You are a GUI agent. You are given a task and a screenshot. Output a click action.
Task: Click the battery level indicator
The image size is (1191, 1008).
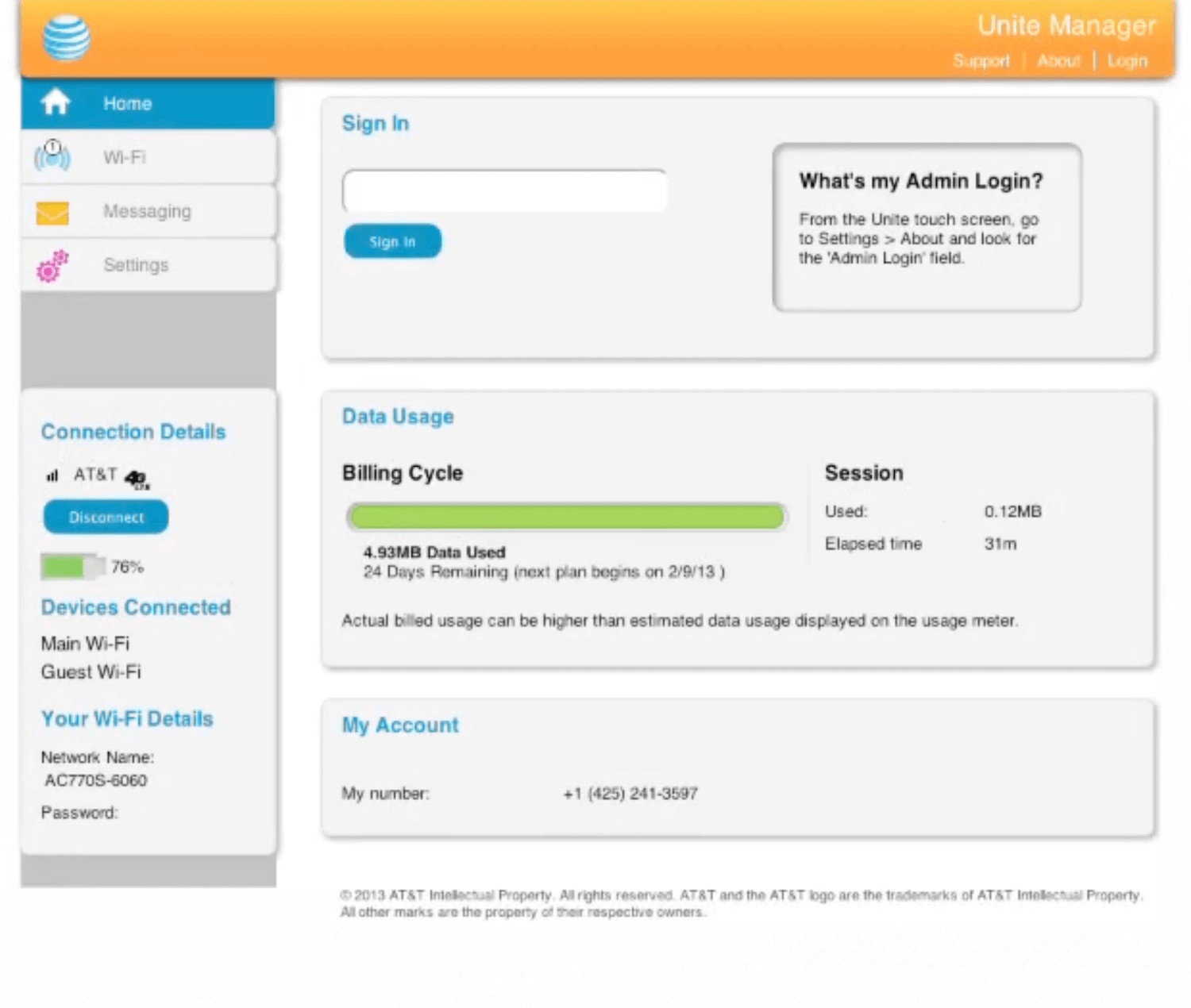(72, 566)
